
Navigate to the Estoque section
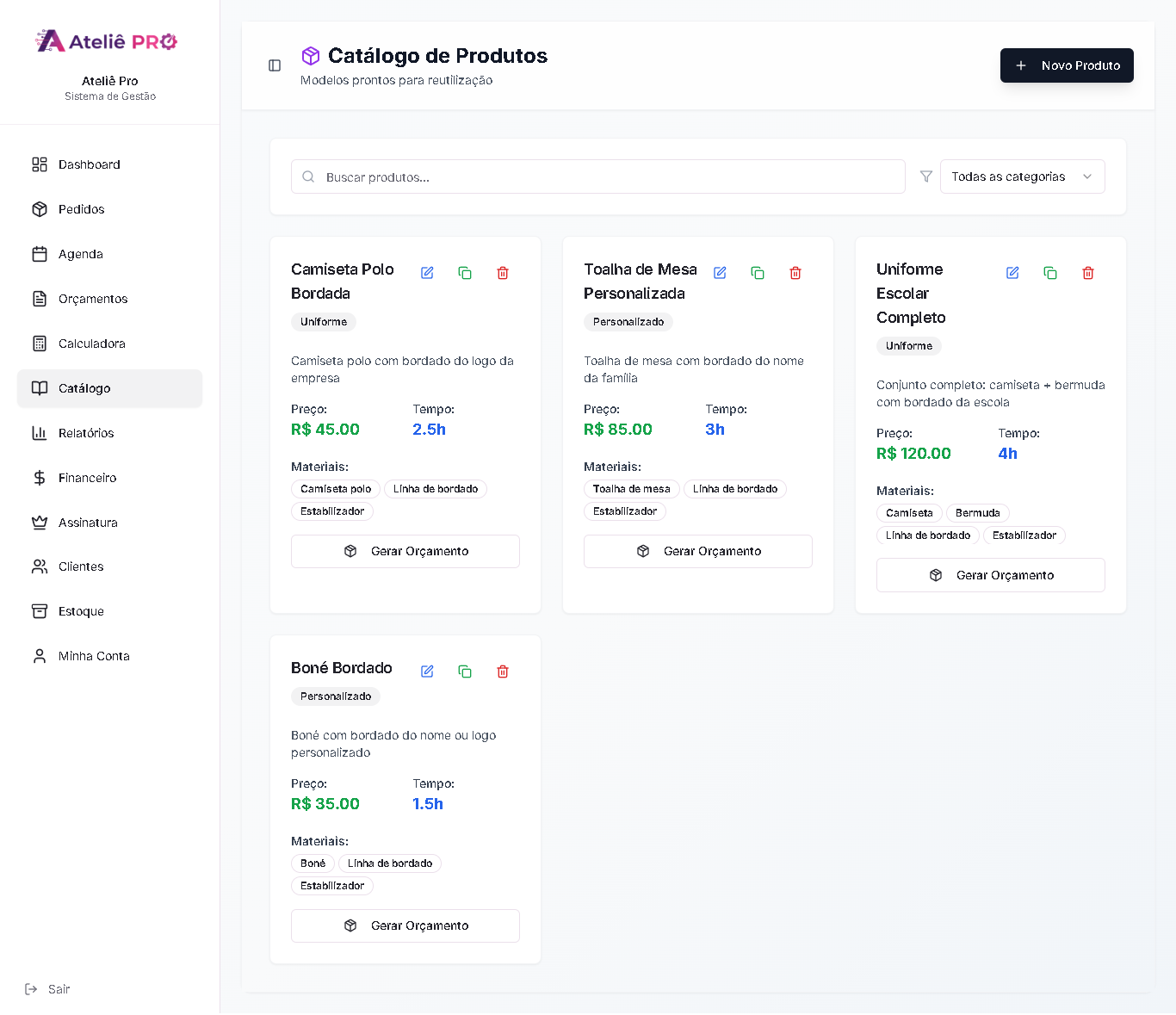tap(81, 611)
